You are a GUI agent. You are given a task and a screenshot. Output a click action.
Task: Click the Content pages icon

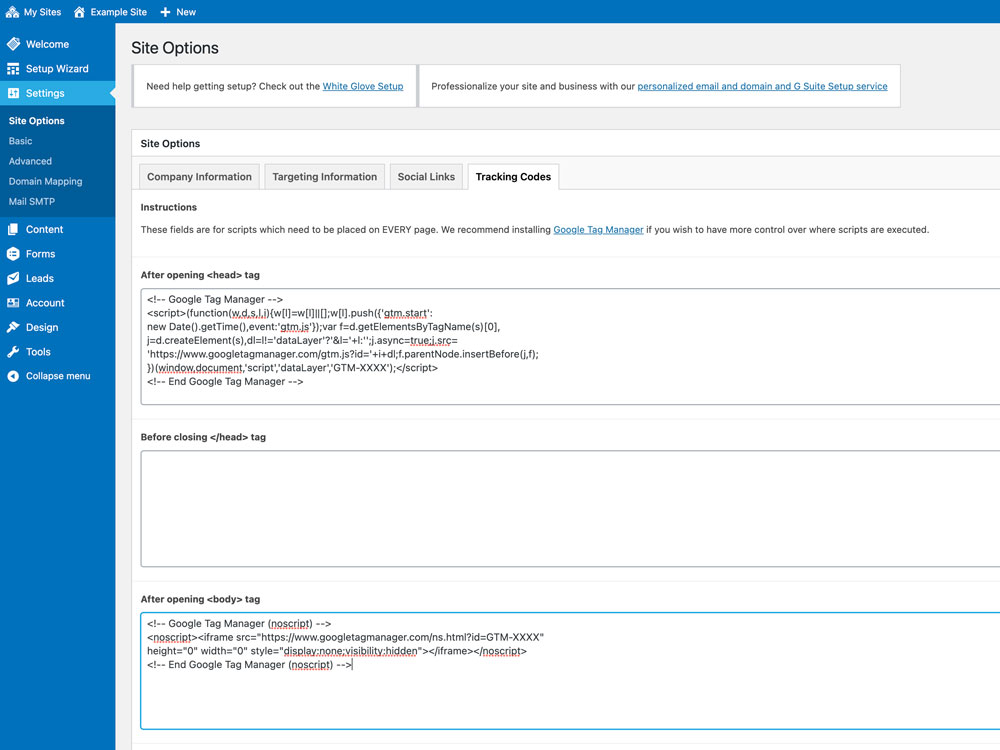point(13,229)
